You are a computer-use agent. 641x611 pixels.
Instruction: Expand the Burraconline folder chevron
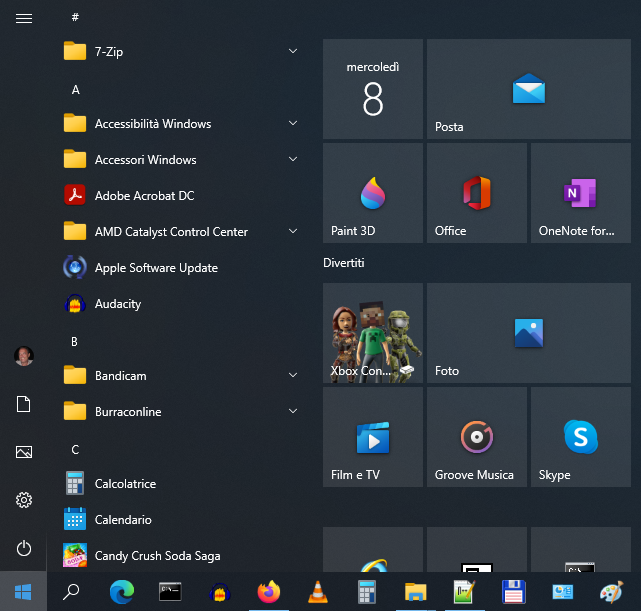[x=293, y=411]
